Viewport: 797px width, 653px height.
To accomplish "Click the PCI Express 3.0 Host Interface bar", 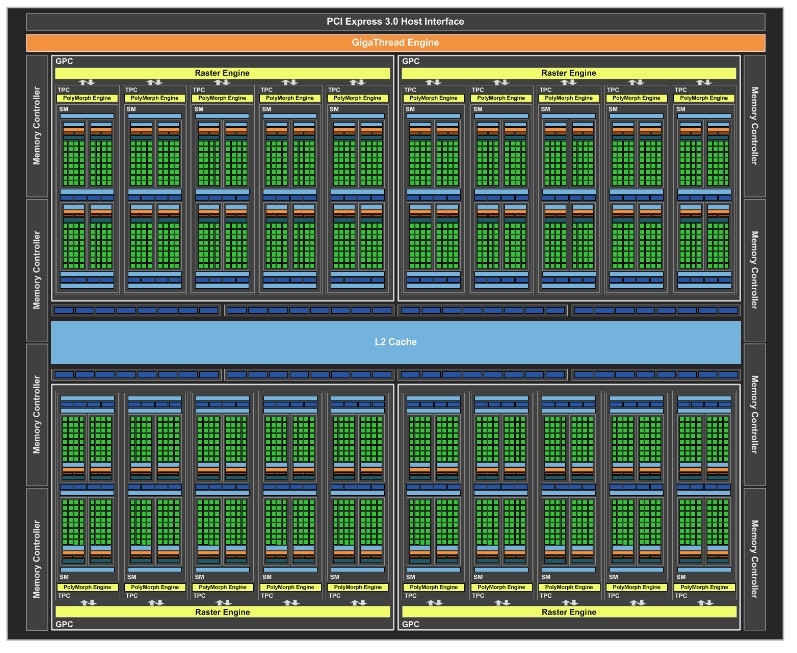I will (x=395, y=22).
